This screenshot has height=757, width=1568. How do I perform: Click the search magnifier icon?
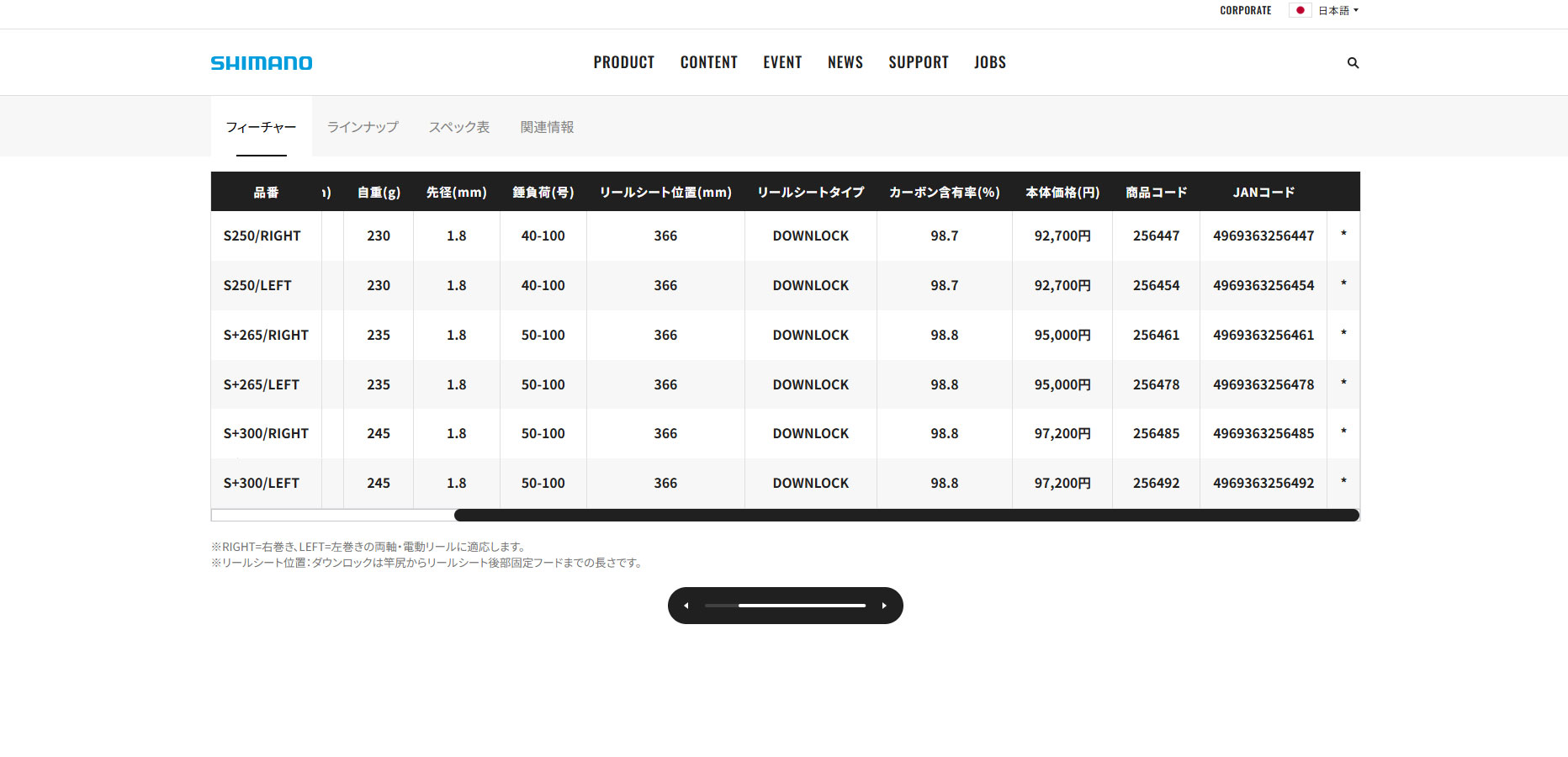(x=1353, y=63)
